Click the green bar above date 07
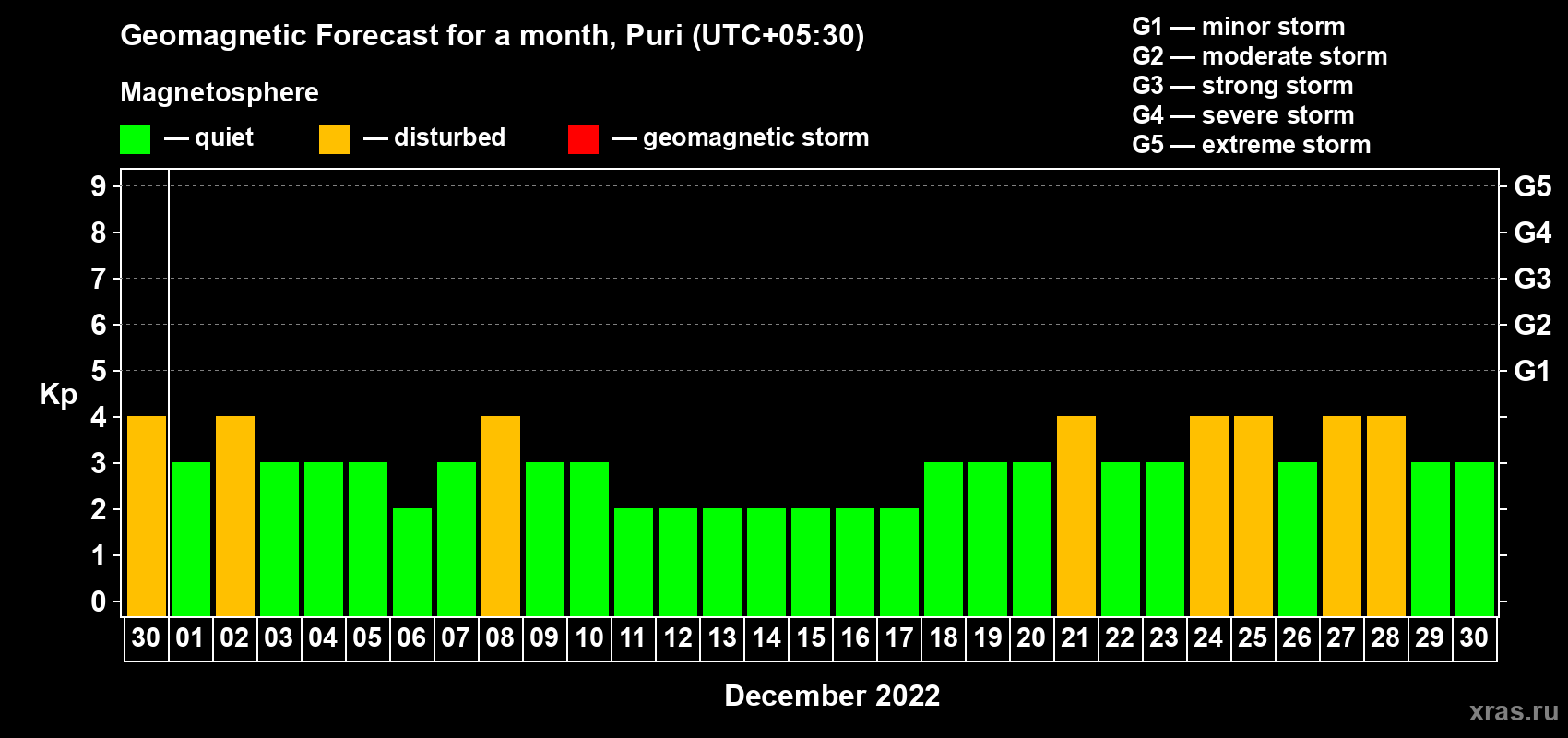The width and height of the screenshot is (1568, 738). pos(457,540)
